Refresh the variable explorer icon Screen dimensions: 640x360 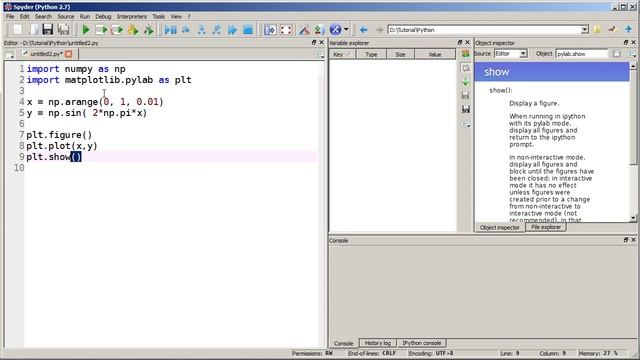[x=465, y=53]
